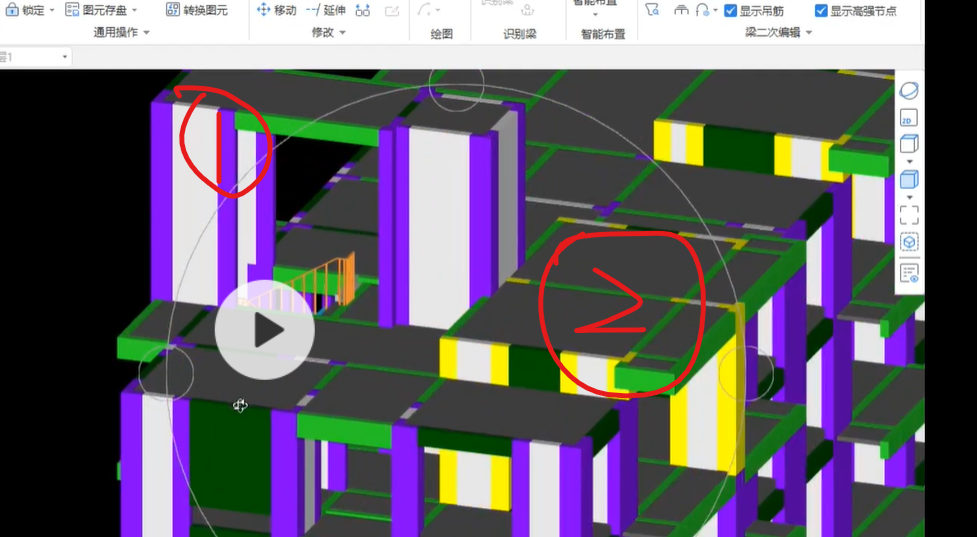Toggle the 显示高强节点 checkbox
The width and height of the screenshot is (977, 537).
821,10
